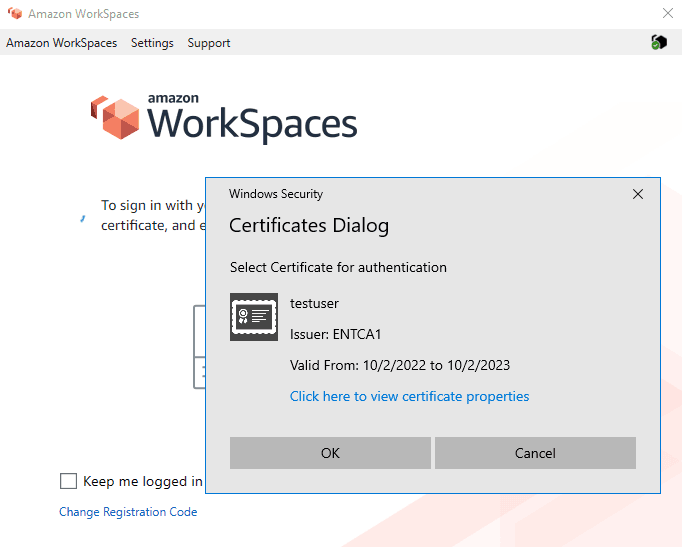Cancel the Certificates Dialog
Screen dimensions: 682x547
pyautogui.click(x=535, y=453)
